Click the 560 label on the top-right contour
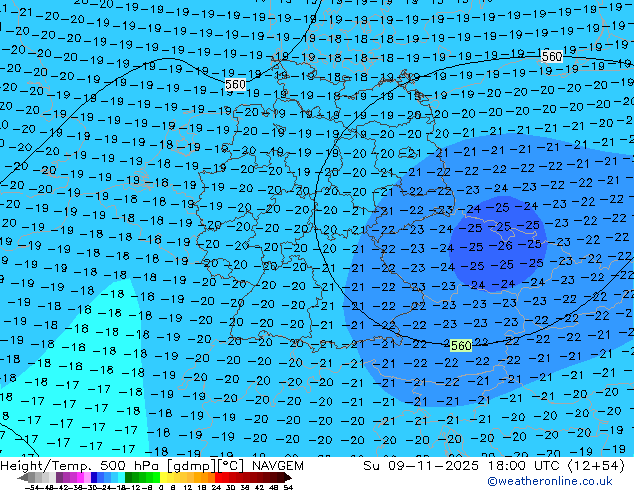This screenshot has width=634, height=490. [552, 56]
